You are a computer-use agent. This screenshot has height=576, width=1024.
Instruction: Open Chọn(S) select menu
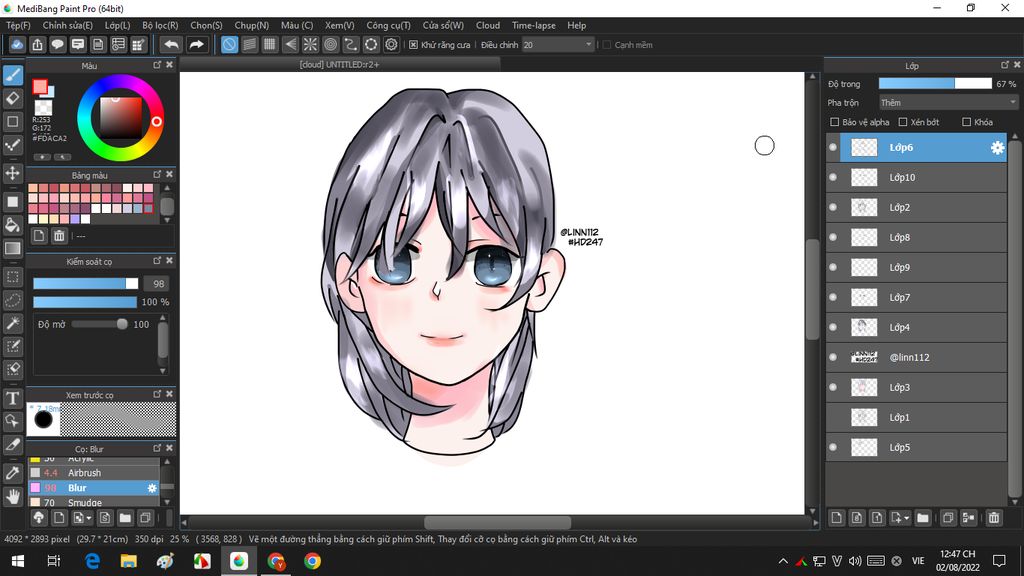[x=206, y=25]
